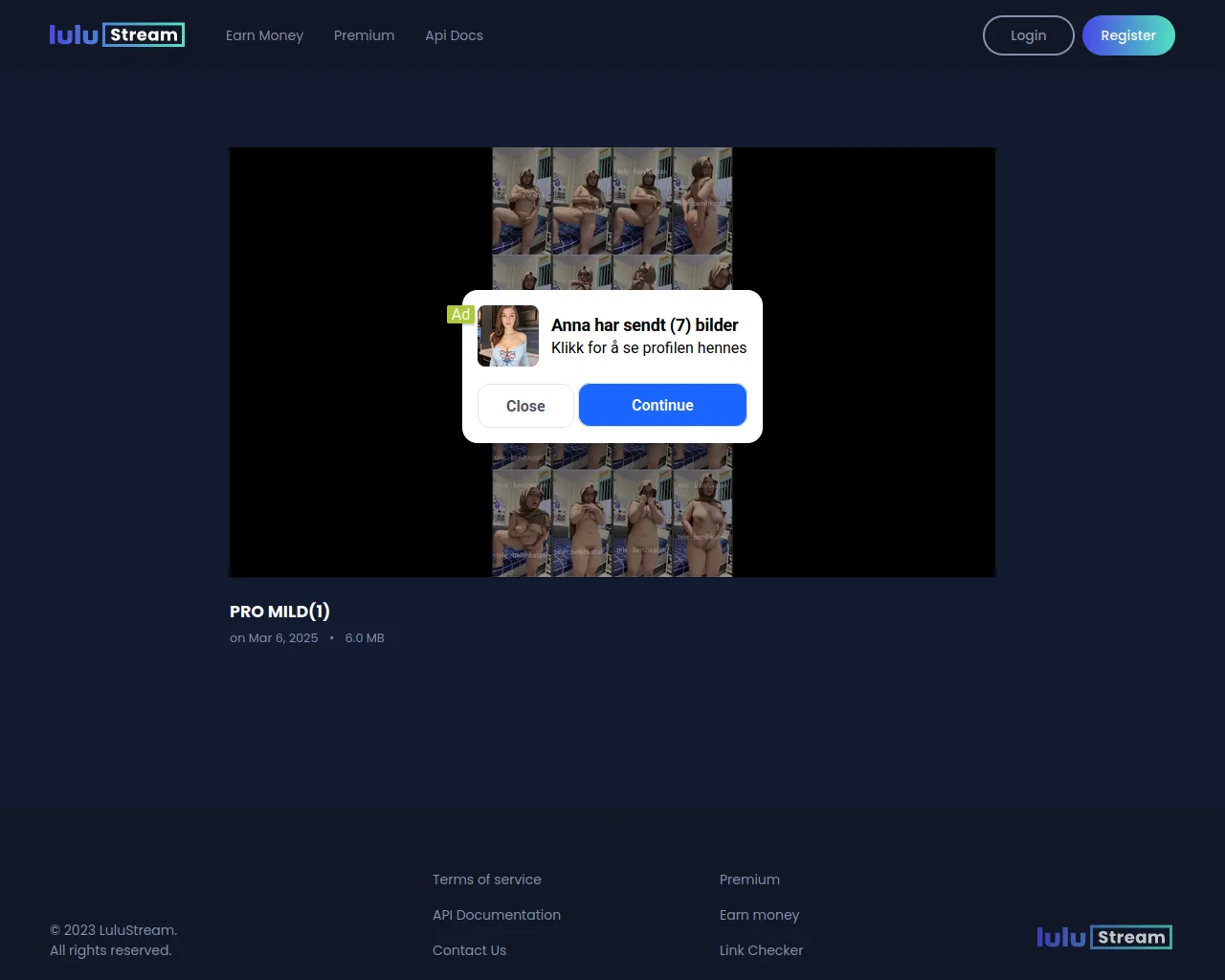Viewport: 1225px width, 980px height.
Task: Click the 6.0 MB file size text
Action: coord(365,638)
